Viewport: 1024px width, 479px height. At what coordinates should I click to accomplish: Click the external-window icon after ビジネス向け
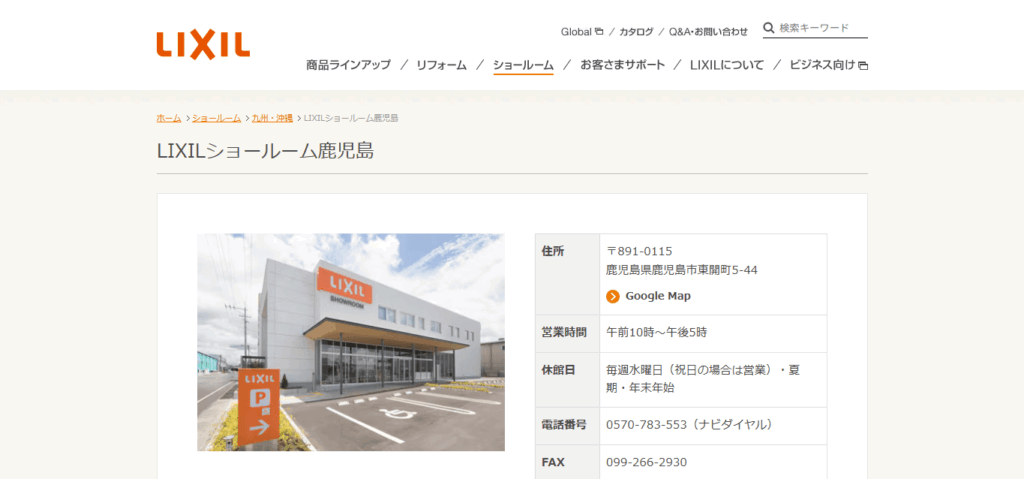tap(863, 65)
